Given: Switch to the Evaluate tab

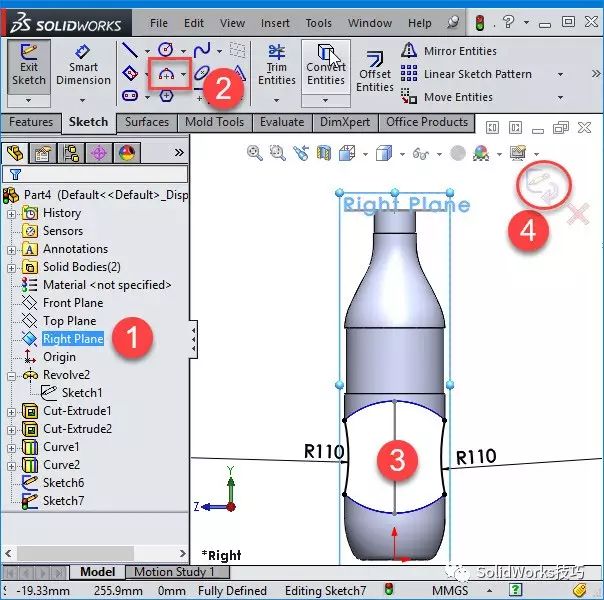Looking at the screenshot, I should click(282, 122).
